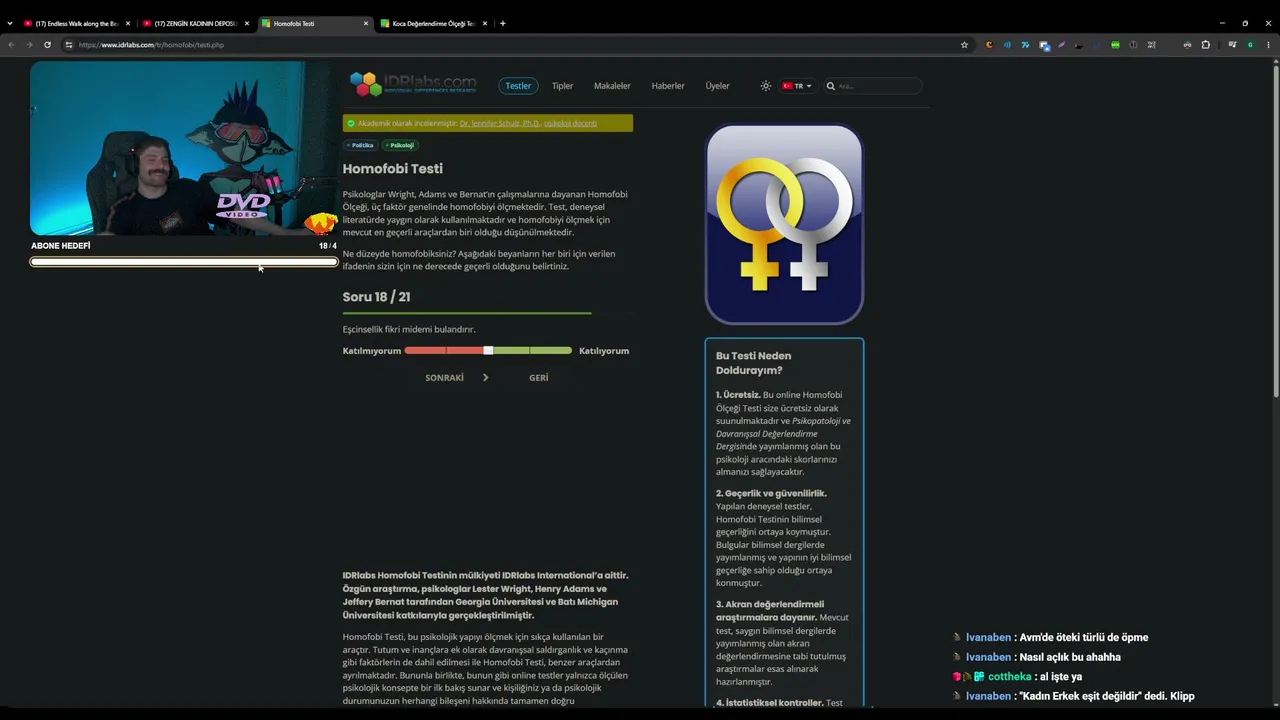The height and width of the screenshot is (720, 1280).
Task: Click the chat message "Nasıl açıklık bu ahahha"
Action: click(x=1069, y=657)
